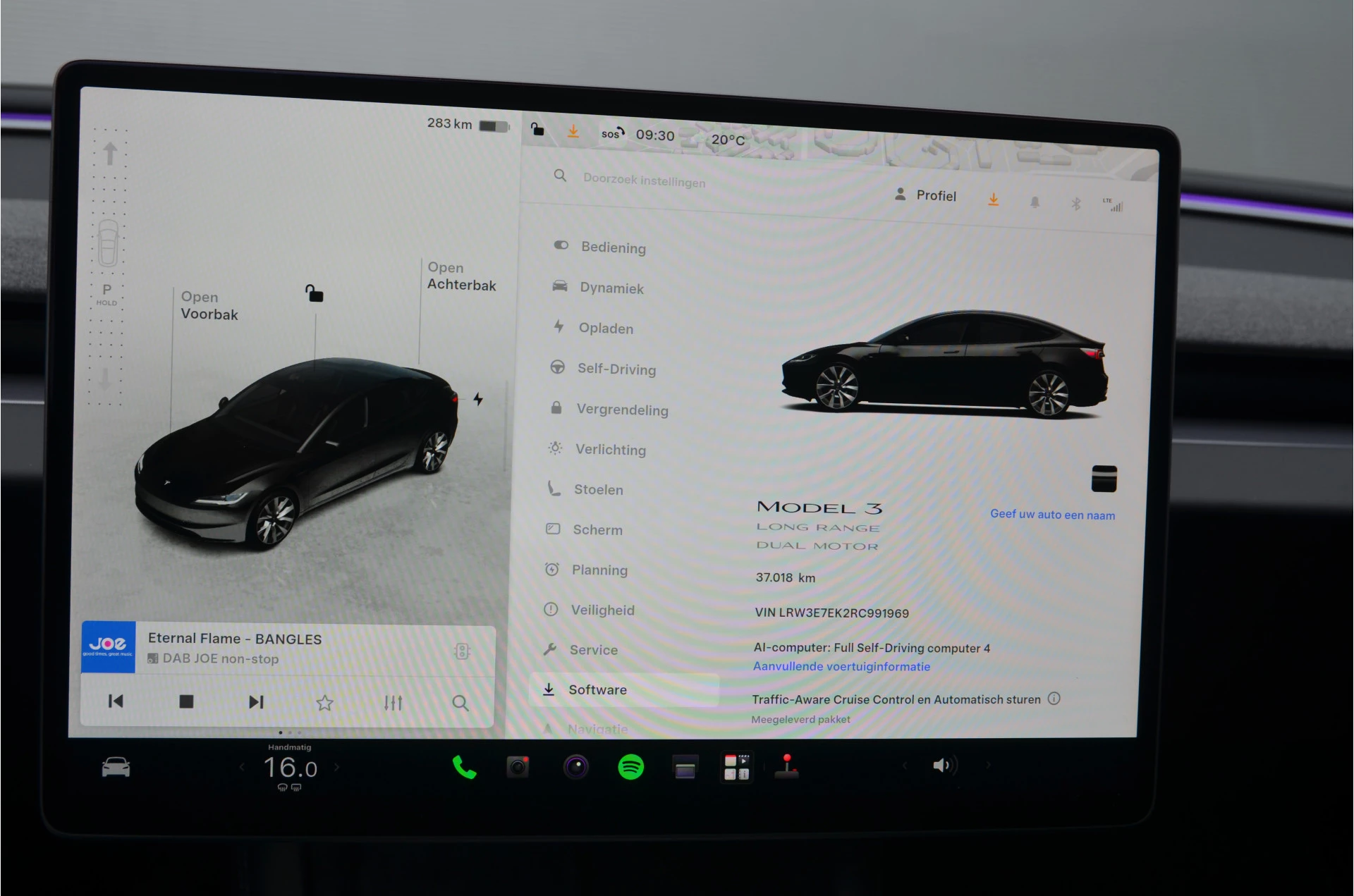Open the all apps grid icon
Viewport: 1354px width, 896px height.
tap(736, 766)
